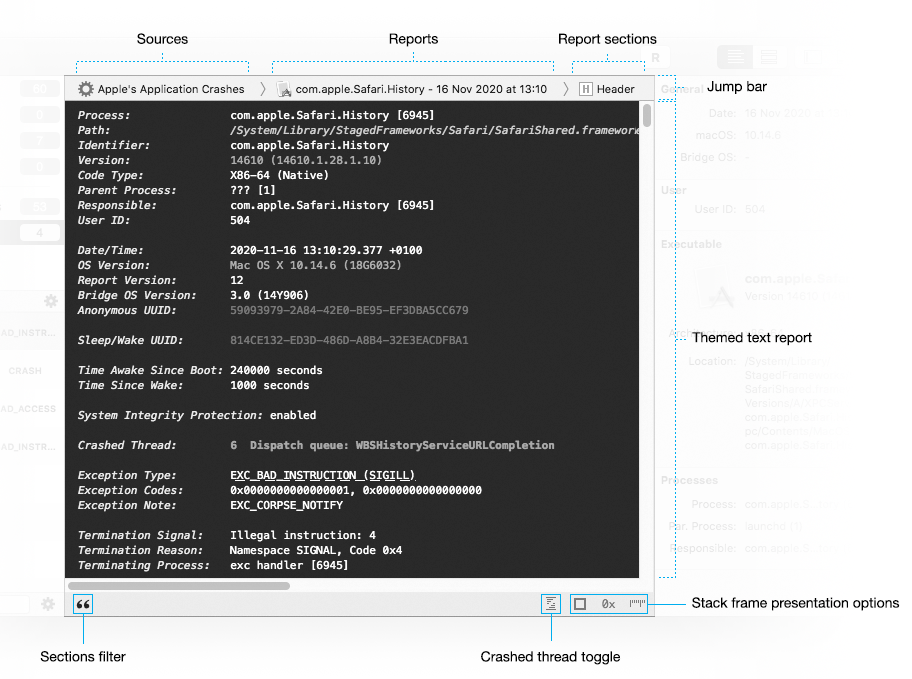Click the horizontal scrollbar thumb below the report
The height and width of the screenshot is (679, 912).
pos(179,586)
